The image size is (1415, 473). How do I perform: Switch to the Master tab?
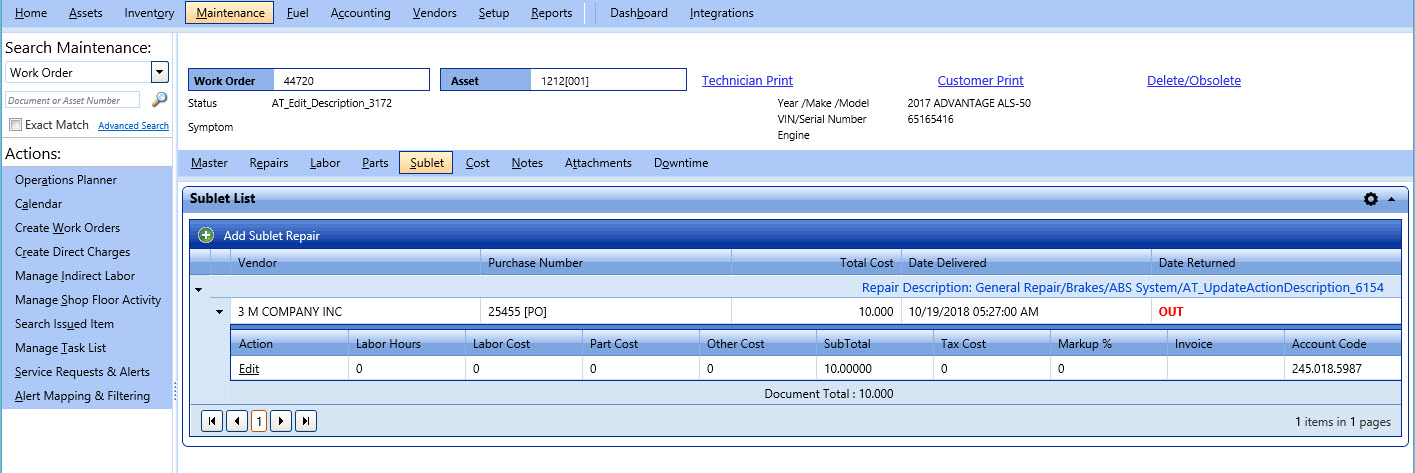point(209,163)
